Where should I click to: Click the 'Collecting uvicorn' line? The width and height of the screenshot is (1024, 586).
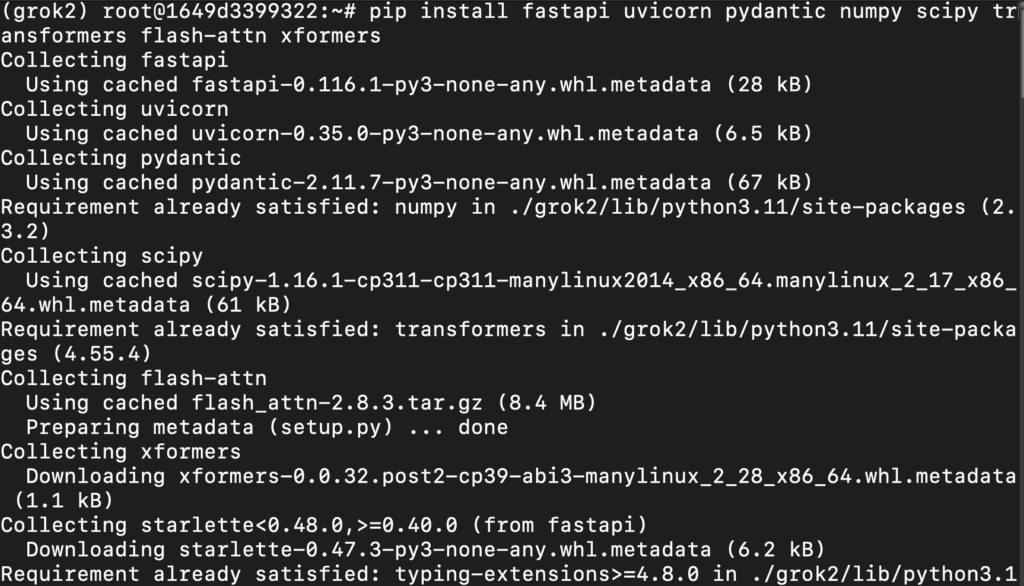pyautogui.click(x=114, y=109)
